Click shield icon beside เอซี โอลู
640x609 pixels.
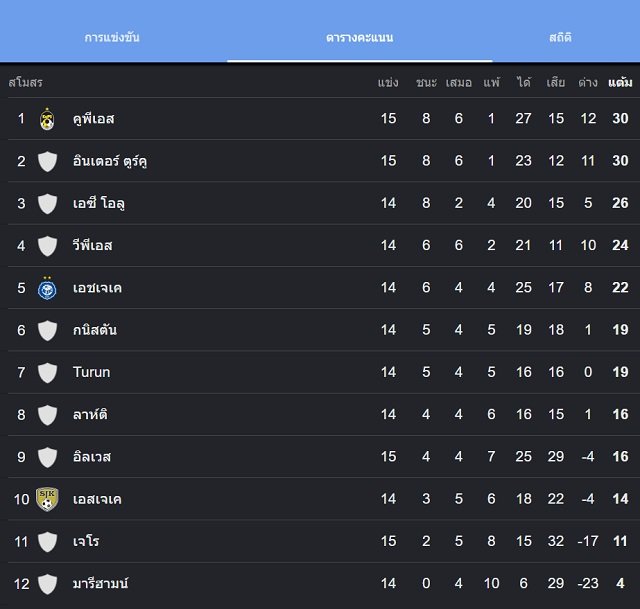click(x=47, y=204)
